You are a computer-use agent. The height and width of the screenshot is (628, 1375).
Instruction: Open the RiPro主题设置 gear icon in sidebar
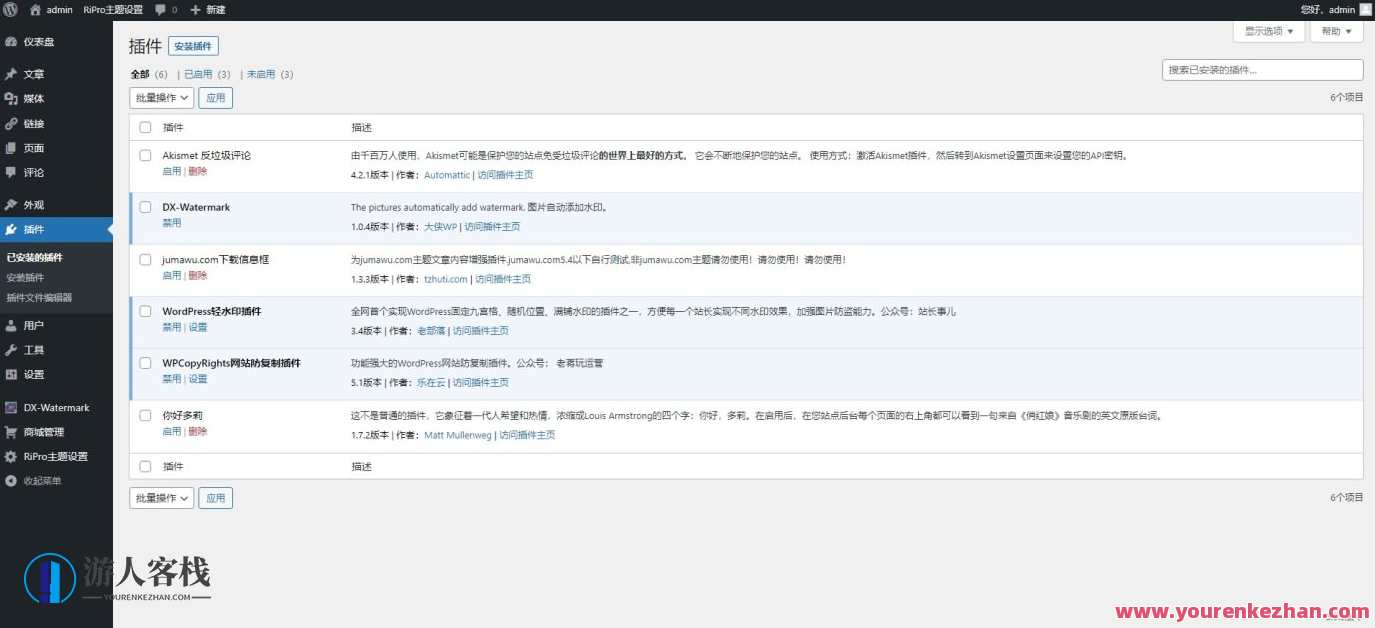point(10,456)
